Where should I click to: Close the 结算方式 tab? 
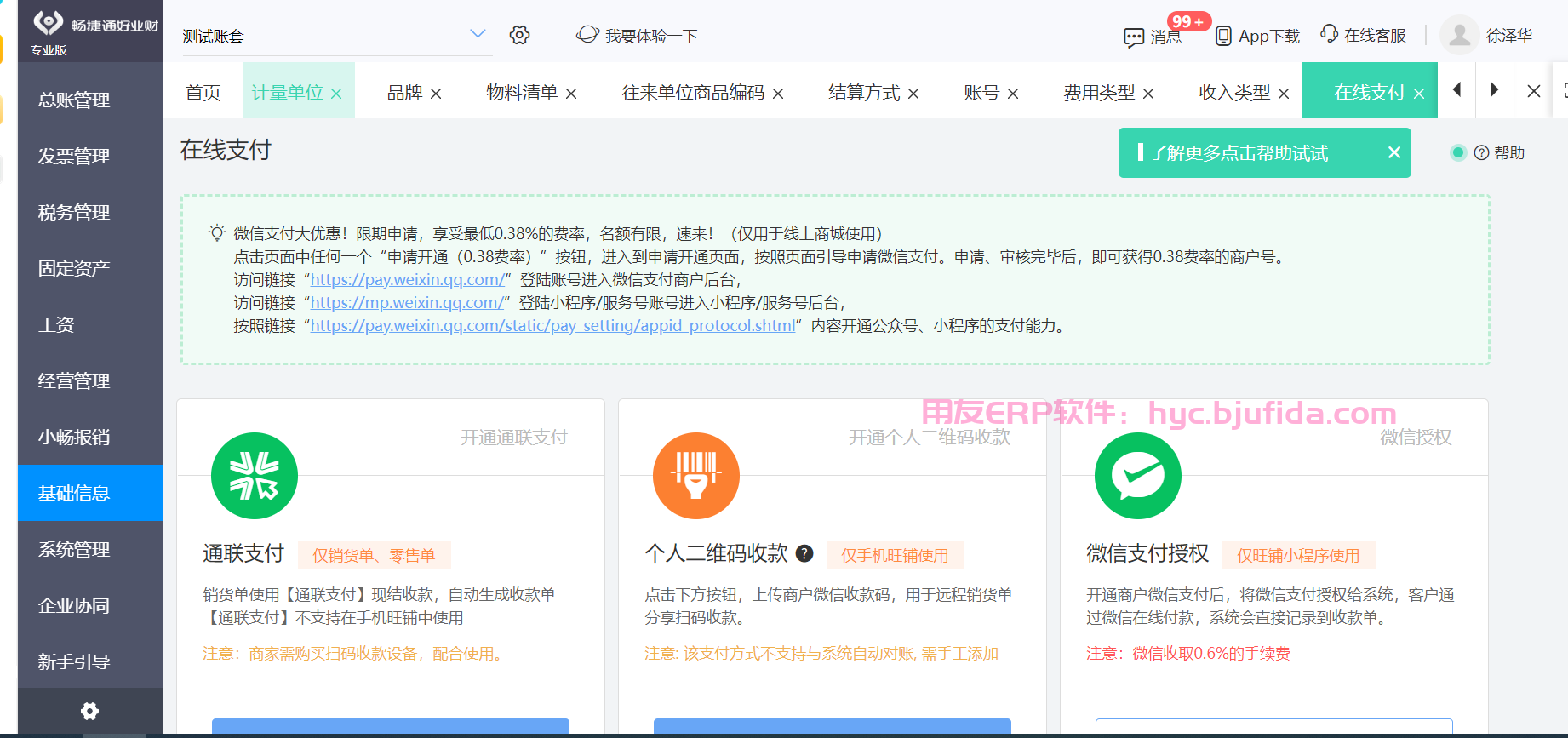coord(913,94)
